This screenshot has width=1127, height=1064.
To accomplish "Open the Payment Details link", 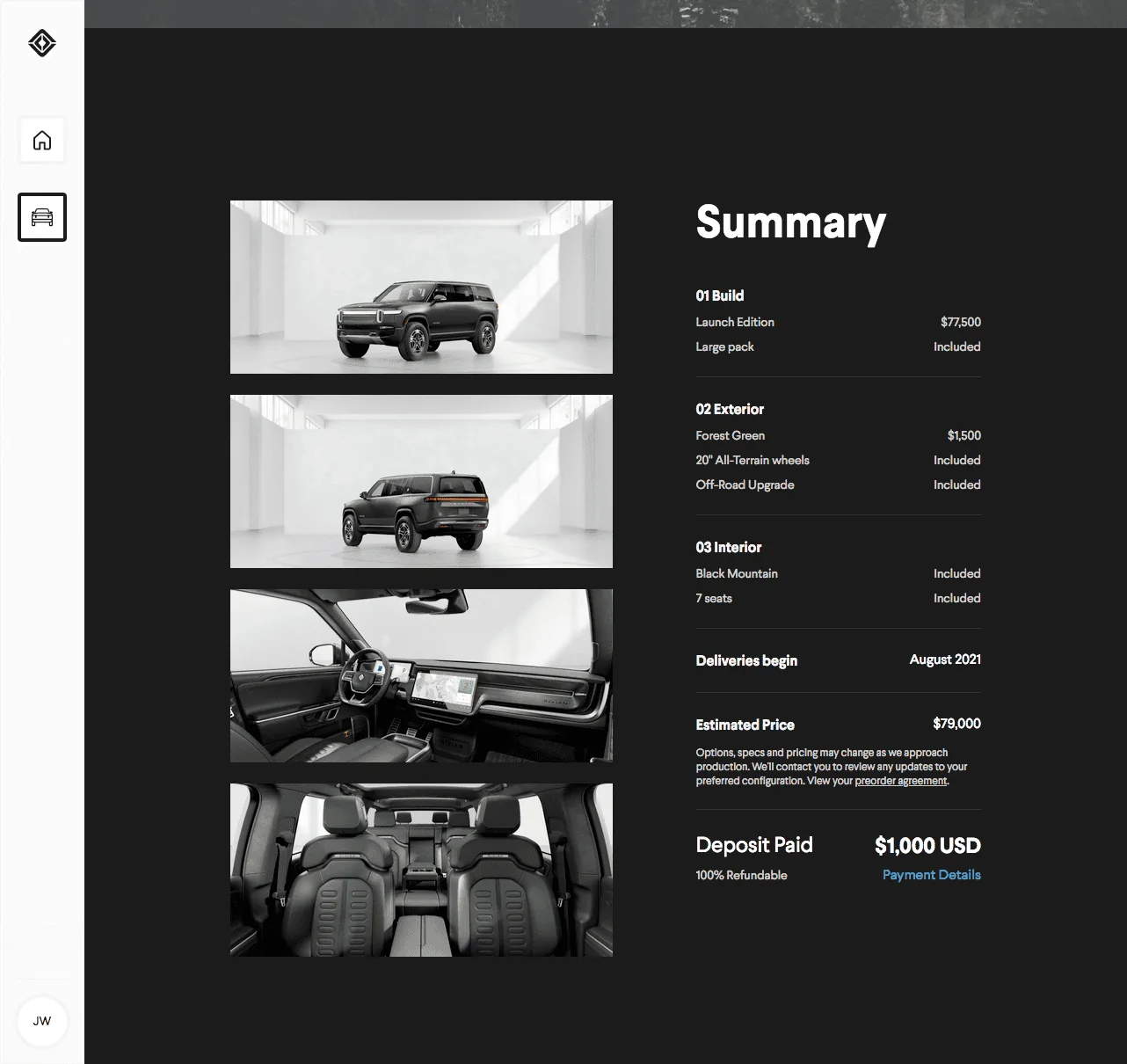I will (x=932, y=875).
